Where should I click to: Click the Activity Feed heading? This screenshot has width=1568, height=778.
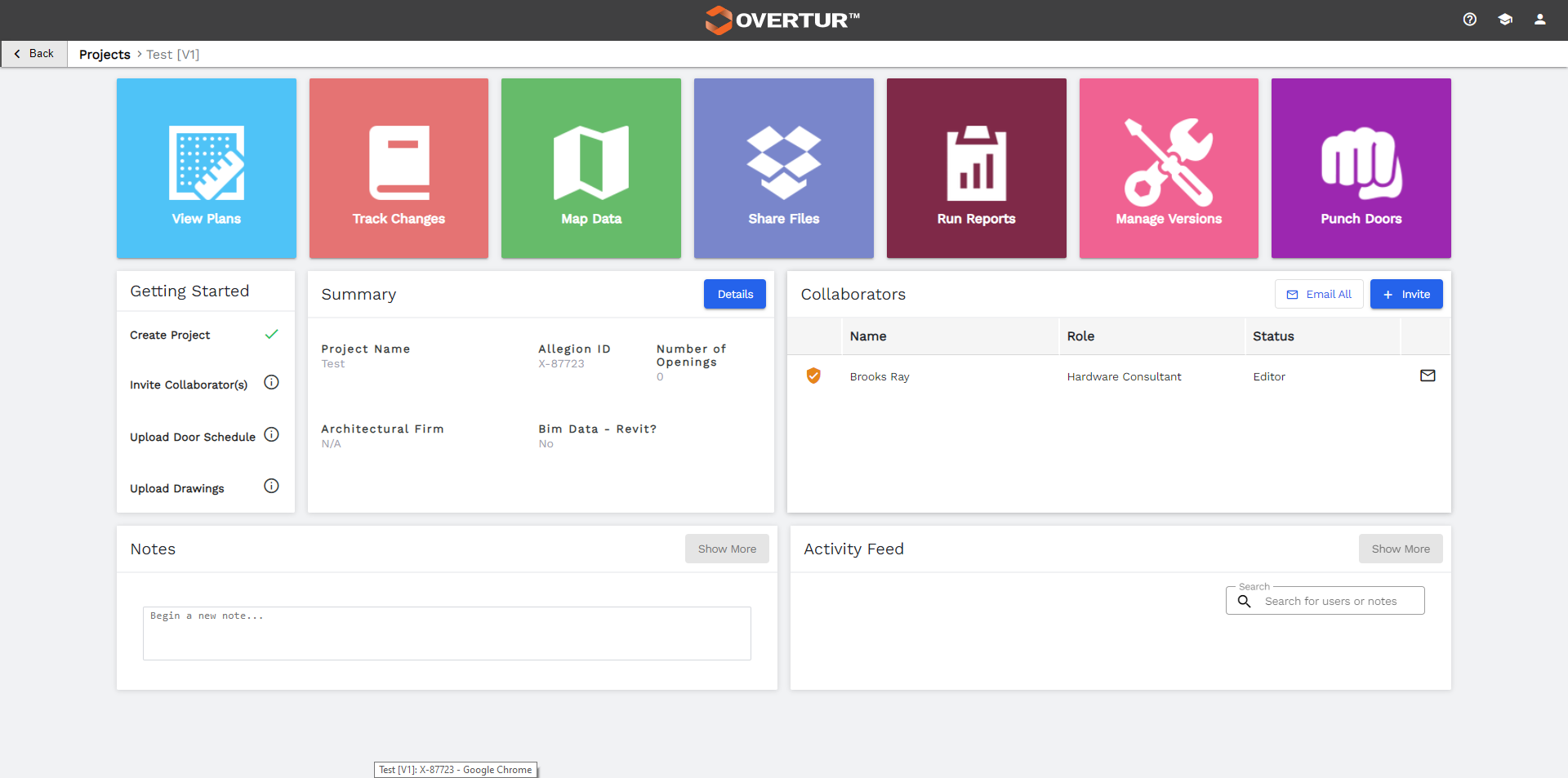853,549
